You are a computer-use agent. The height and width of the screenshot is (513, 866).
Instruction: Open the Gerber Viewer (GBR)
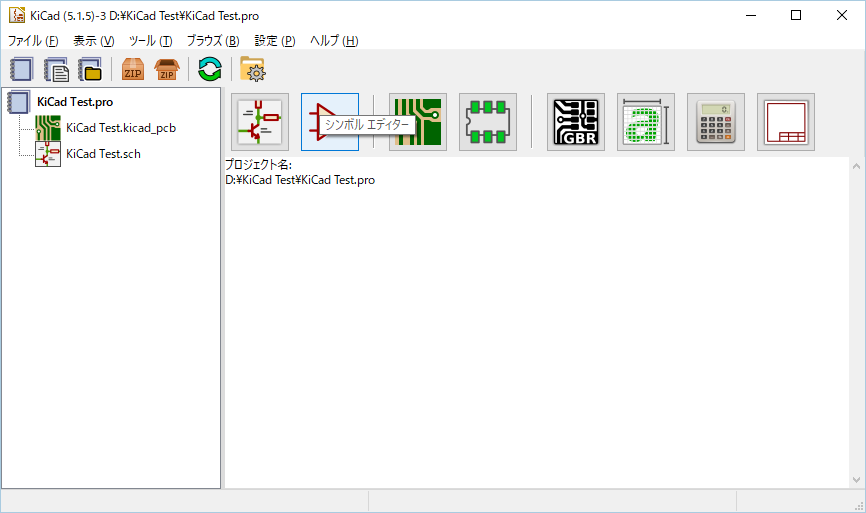tap(576, 122)
